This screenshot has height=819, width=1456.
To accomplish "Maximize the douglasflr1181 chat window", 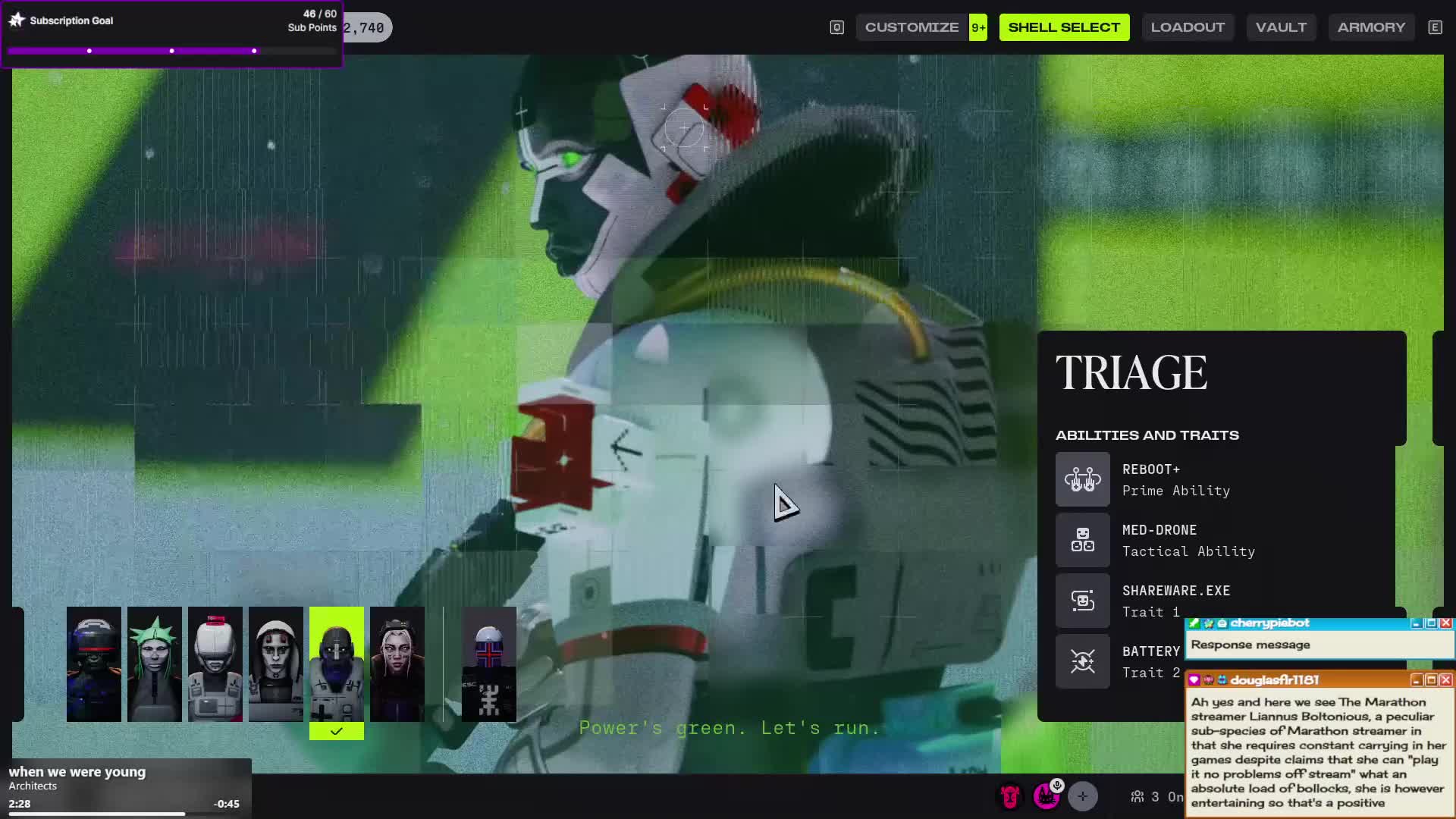I will pos(1431,680).
